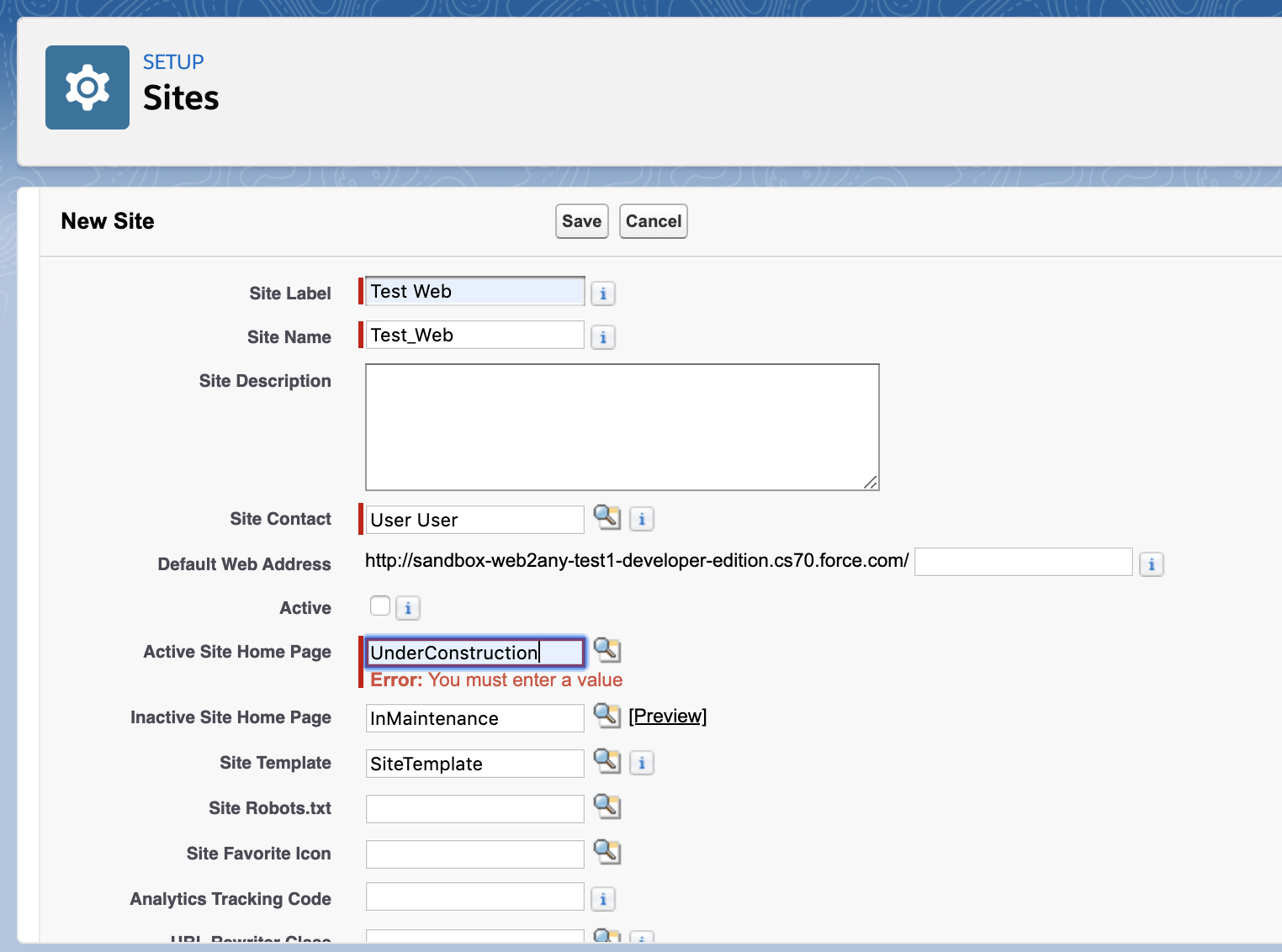Image resolution: width=1282 pixels, height=952 pixels.
Task: Click the Analytics Tracking Code field
Action: click(475, 896)
